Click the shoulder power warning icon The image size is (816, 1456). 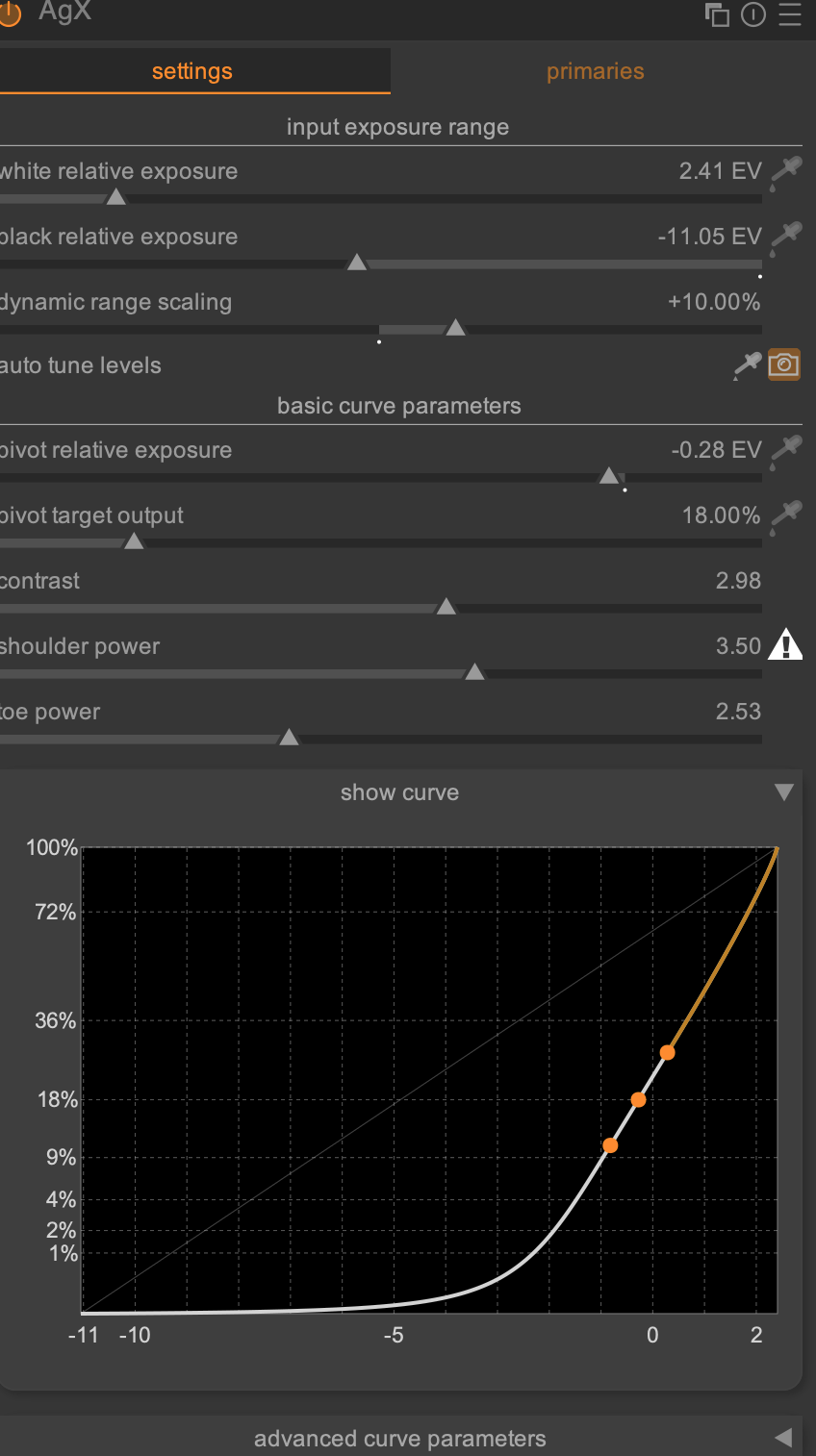pos(785,645)
